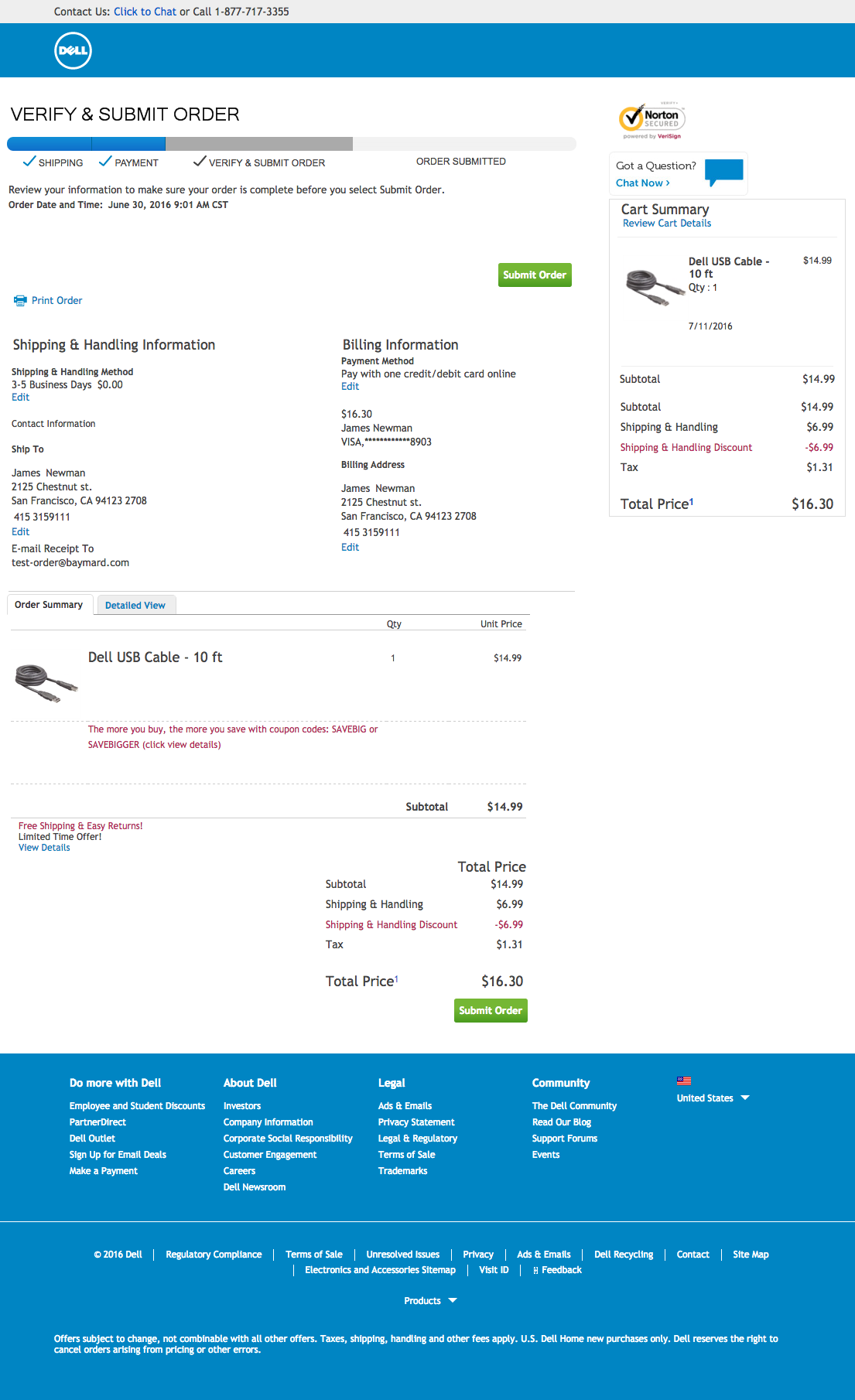Edit the Billing Address information
This screenshot has width=855, height=1400.
pyautogui.click(x=350, y=547)
